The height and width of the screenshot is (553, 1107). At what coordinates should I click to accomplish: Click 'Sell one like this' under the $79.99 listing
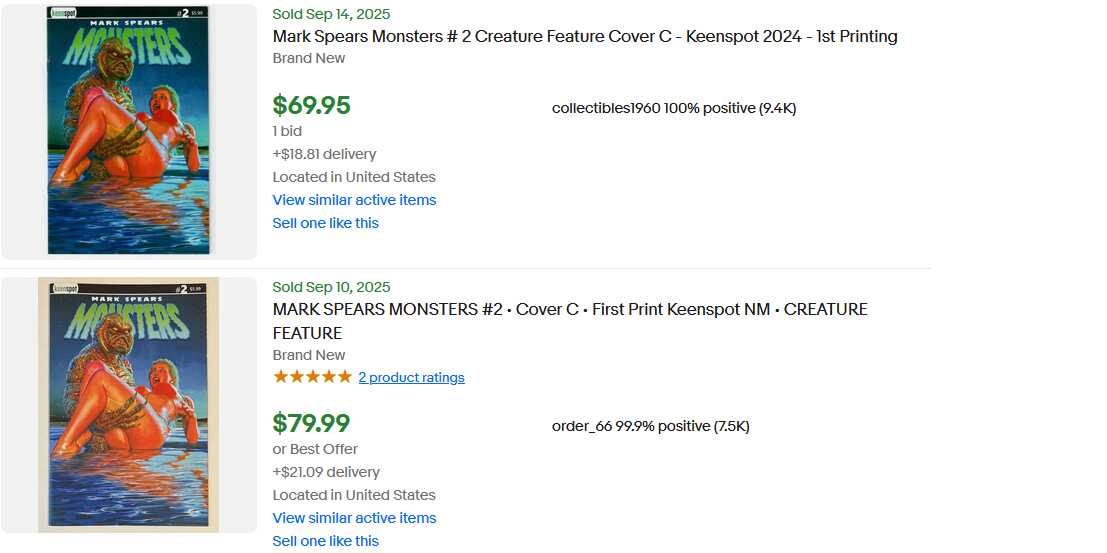[325, 541]
